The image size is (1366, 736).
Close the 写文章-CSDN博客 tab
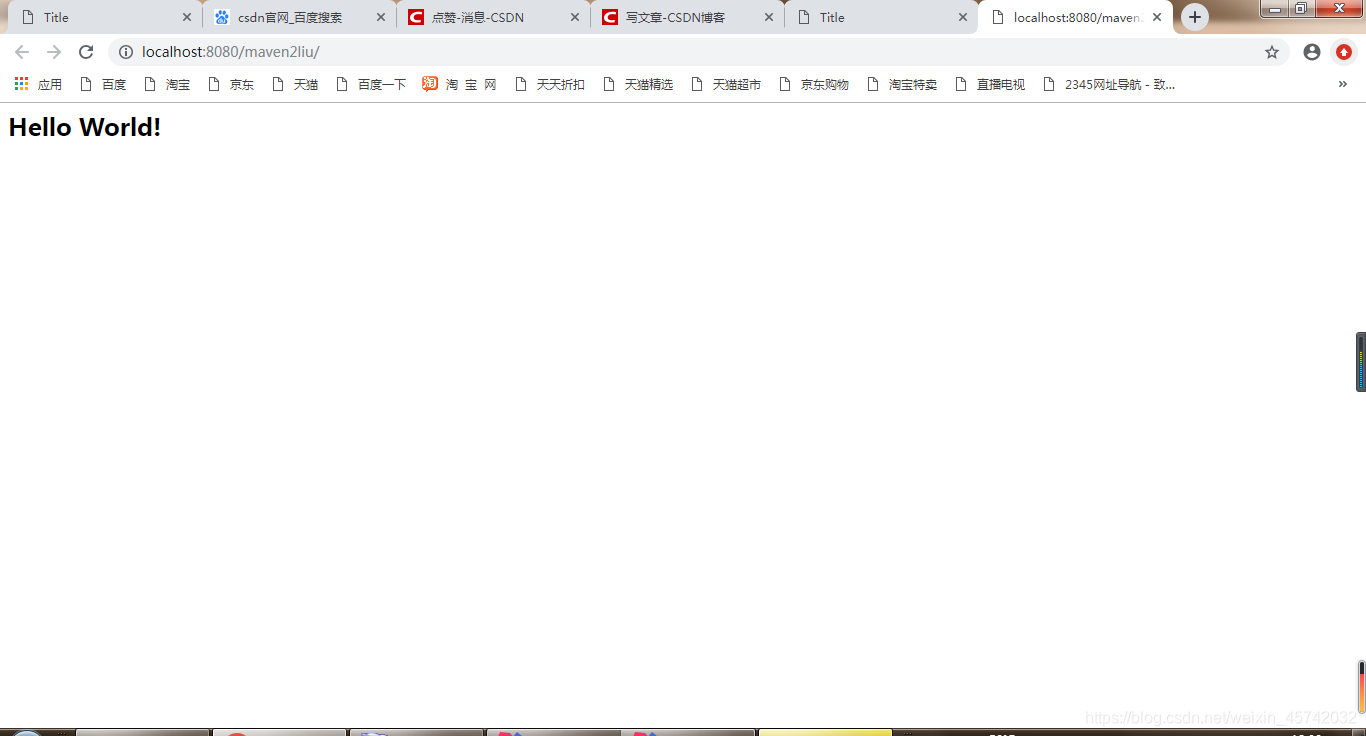[x=769, y=17]
